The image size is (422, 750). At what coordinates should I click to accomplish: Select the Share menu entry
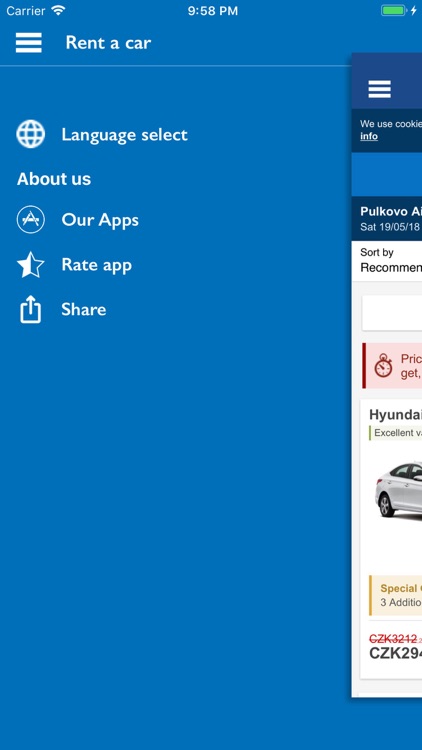(84, 309)
